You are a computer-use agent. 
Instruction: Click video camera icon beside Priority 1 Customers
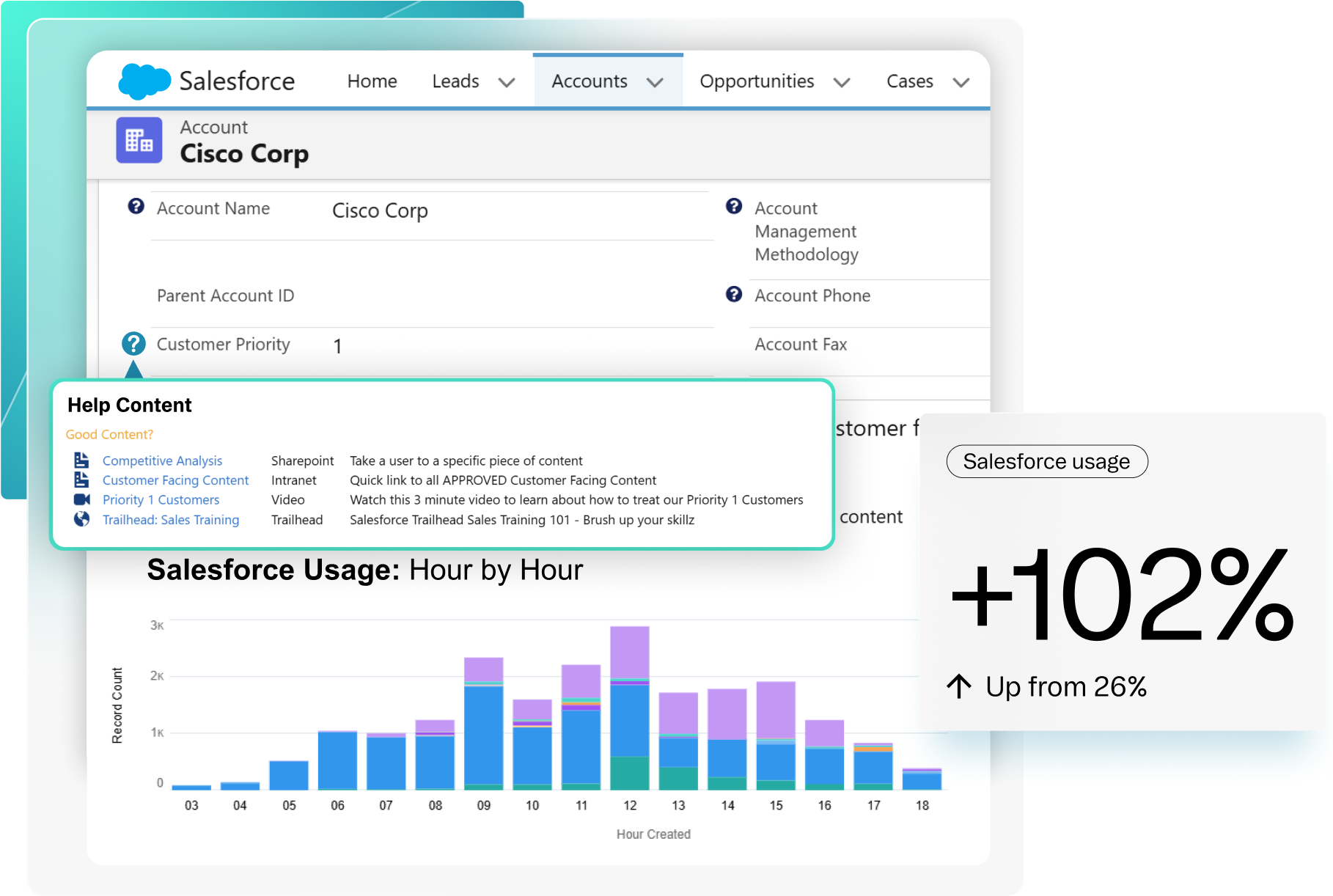[x=81, y=499]
